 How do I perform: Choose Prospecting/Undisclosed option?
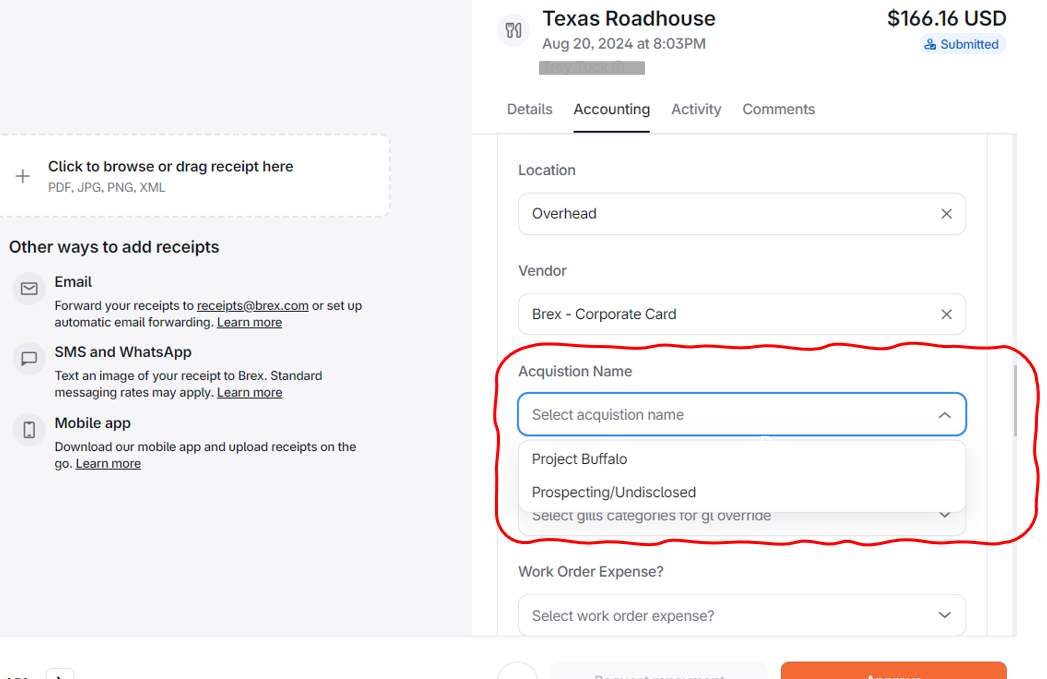[742, 493]
